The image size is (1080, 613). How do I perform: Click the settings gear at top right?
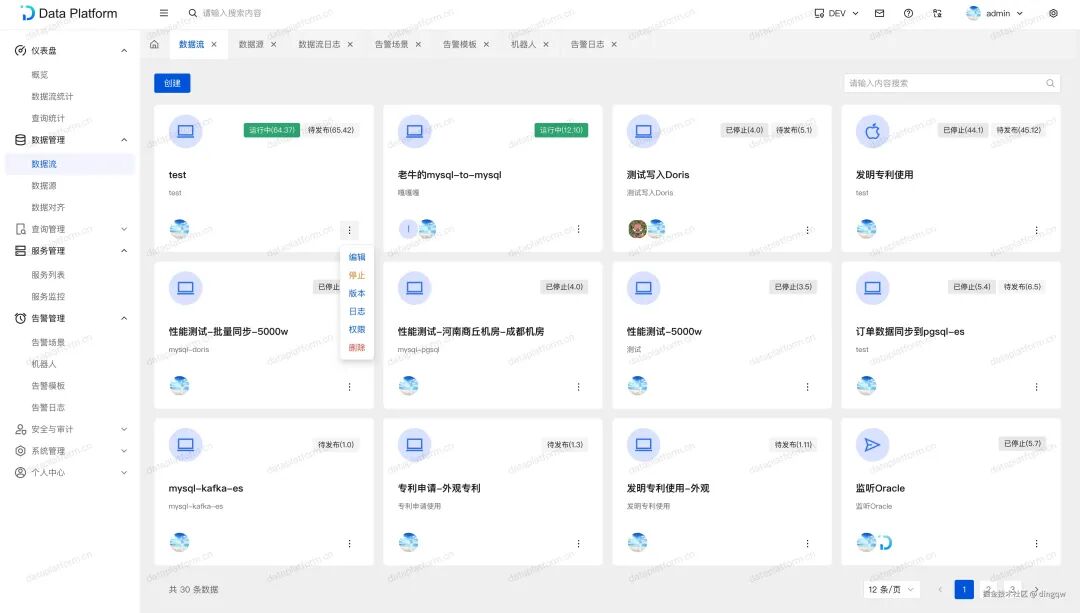tap(1053, 13)
